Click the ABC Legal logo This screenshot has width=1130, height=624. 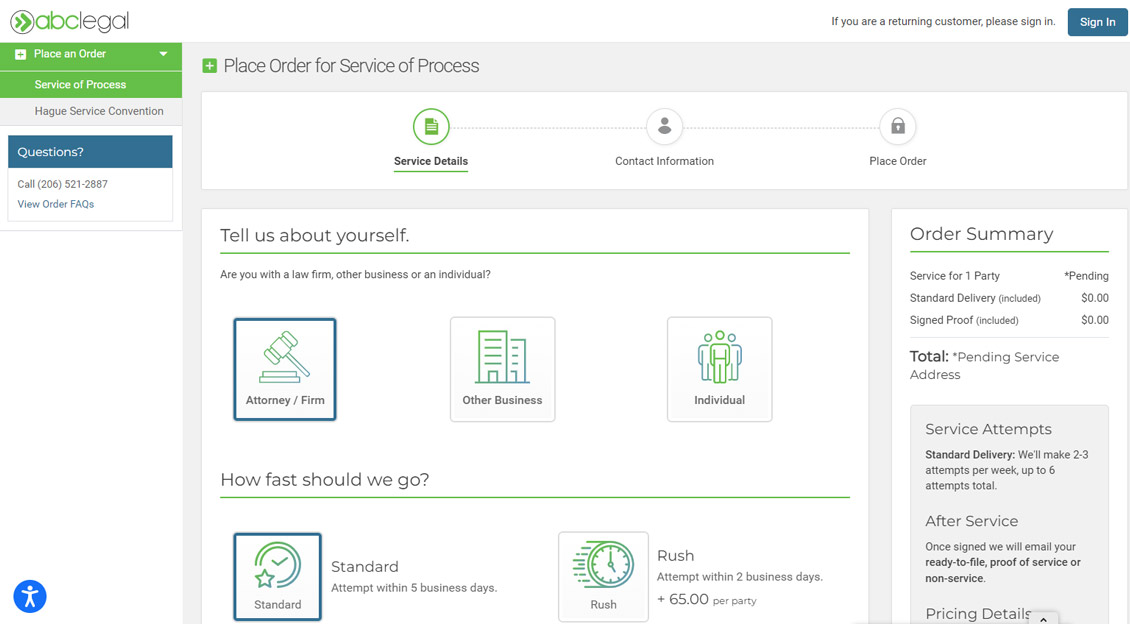click(70, 21)
